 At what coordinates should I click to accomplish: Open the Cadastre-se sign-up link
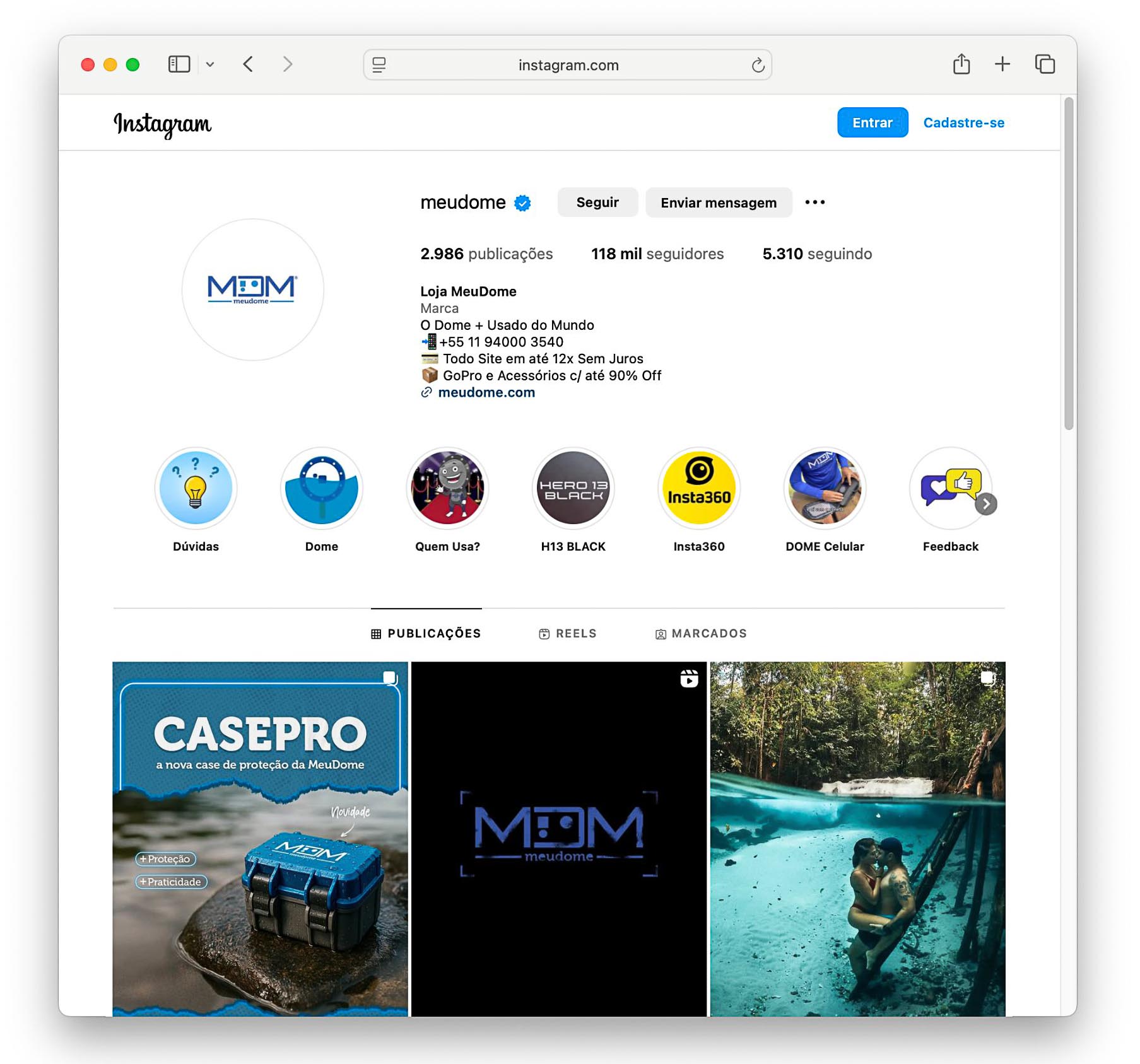(963, 122)
